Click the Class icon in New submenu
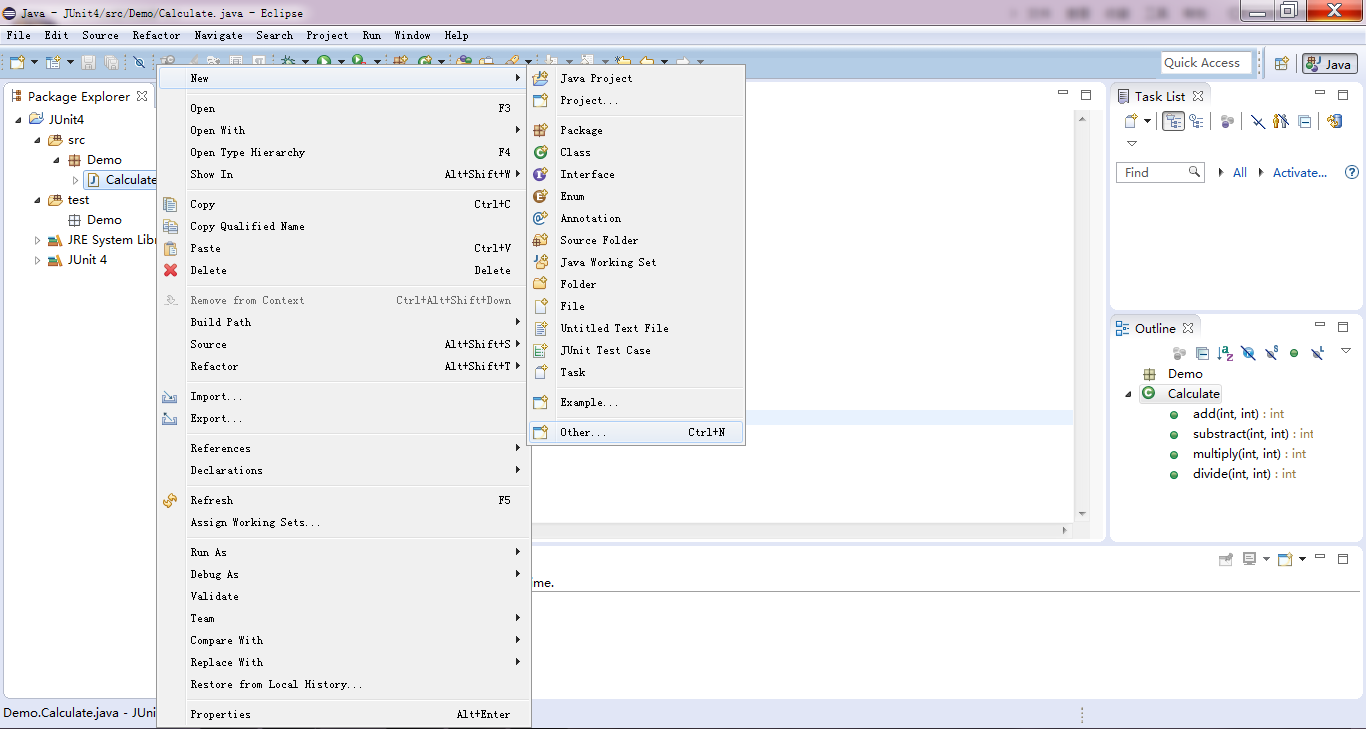The height and width of the screenshot is (729, 1366). pyautogui.click(x=540, y=152)
